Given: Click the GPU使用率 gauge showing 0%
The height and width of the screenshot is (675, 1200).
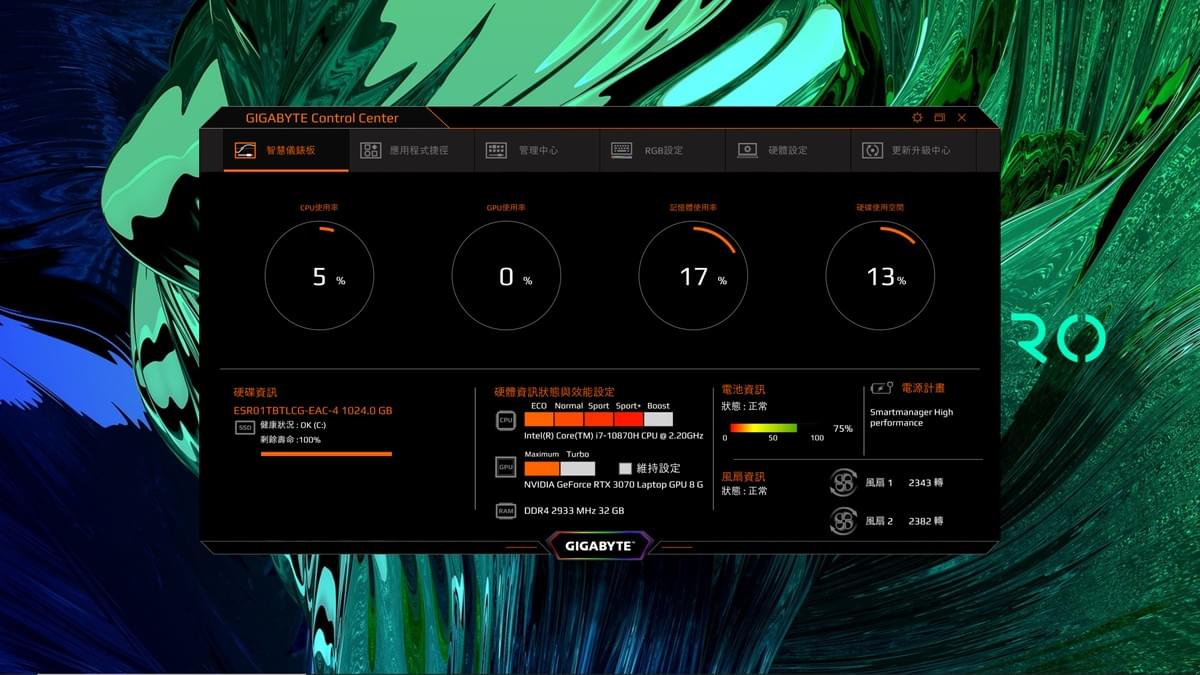Looking at the screenshot, I should click(x=506, y=276).
